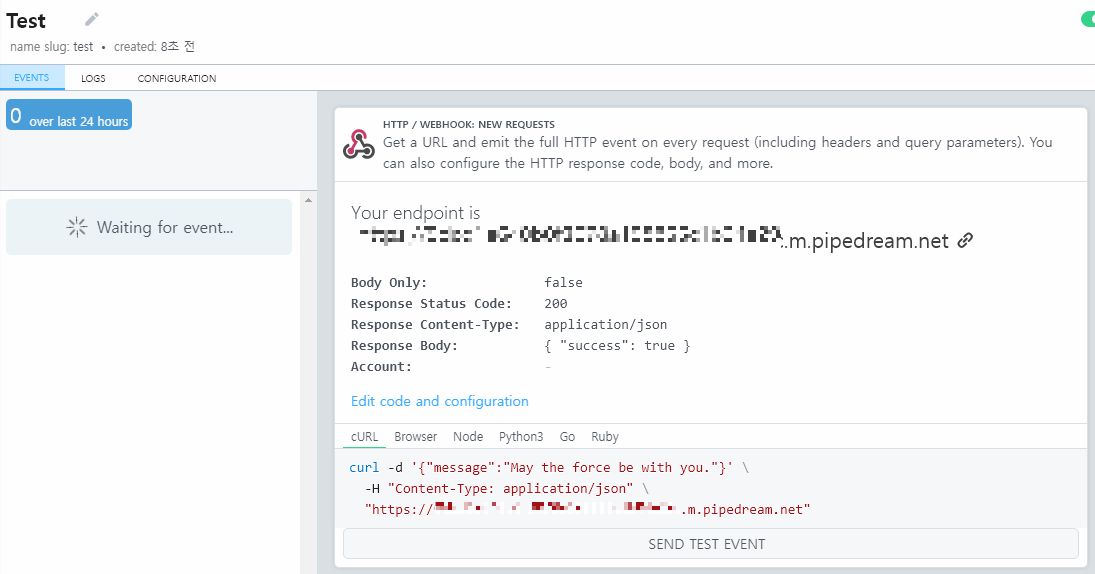Select the Python3 code tab

point(521,436)
